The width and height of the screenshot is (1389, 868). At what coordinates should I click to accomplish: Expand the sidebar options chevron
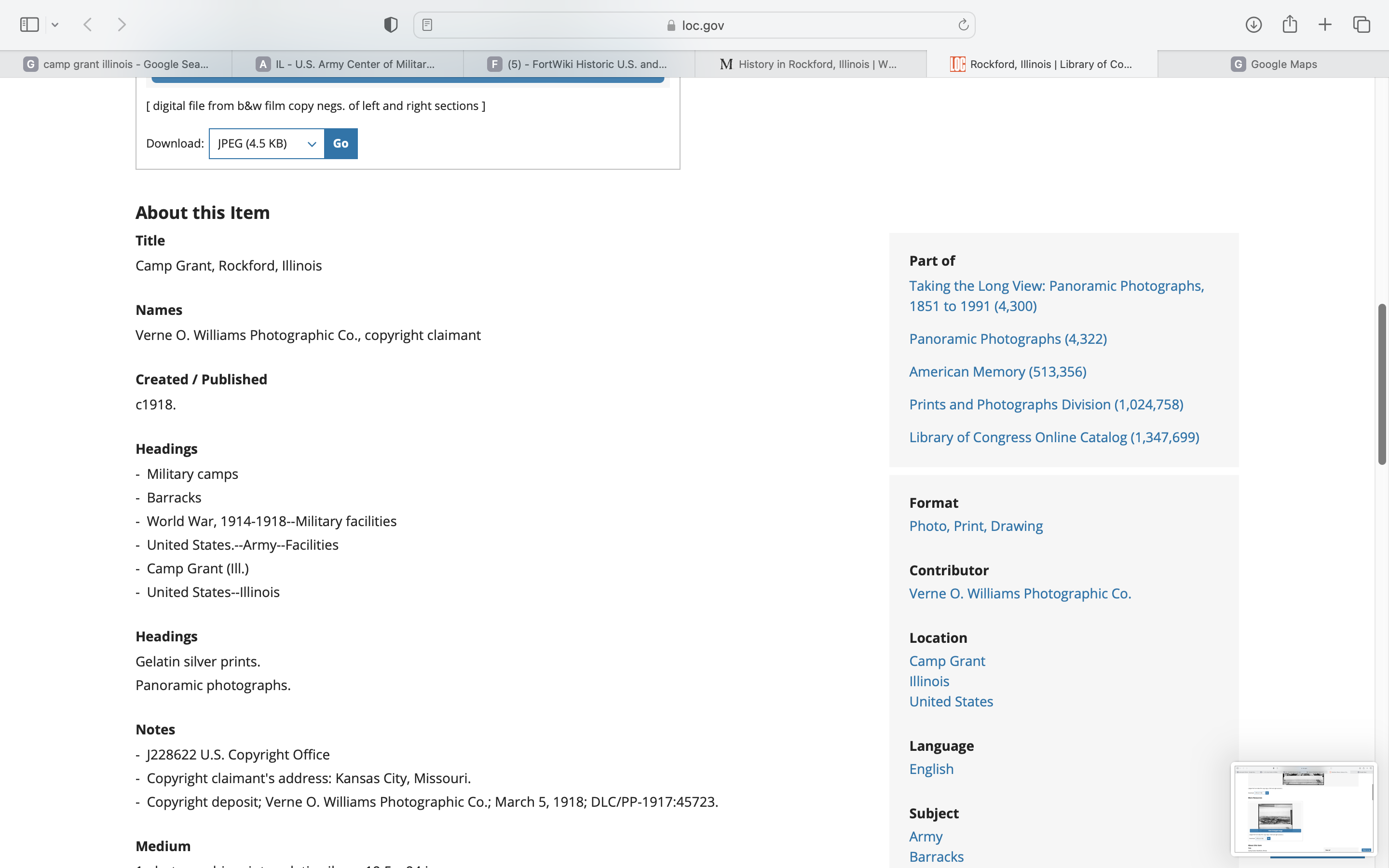55,25
